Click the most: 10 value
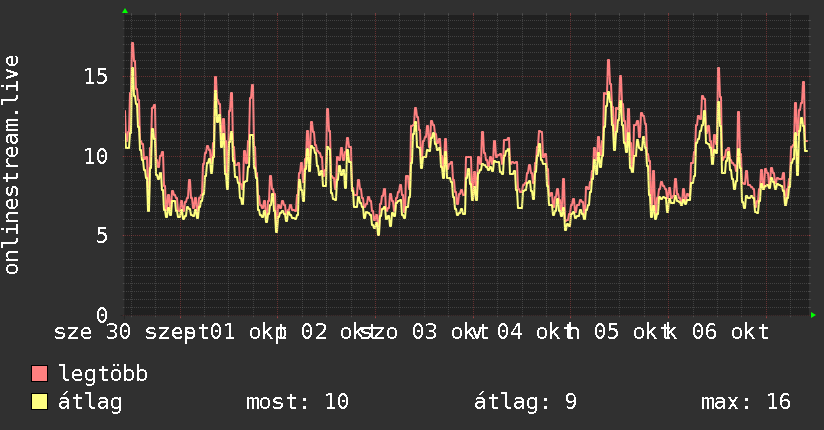The image size is (824, 430). click(297, 402)
